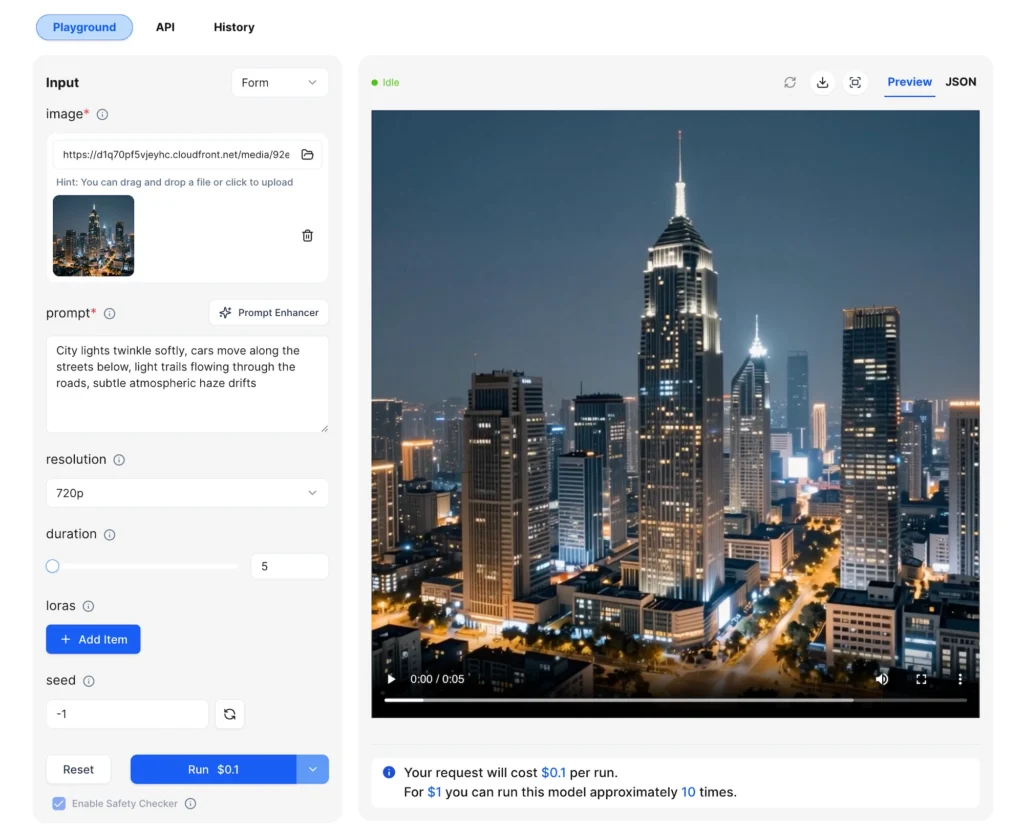1024x830 pixels.
Task: Randomize the seed with the refresh icon
Action: coord(230,714)
